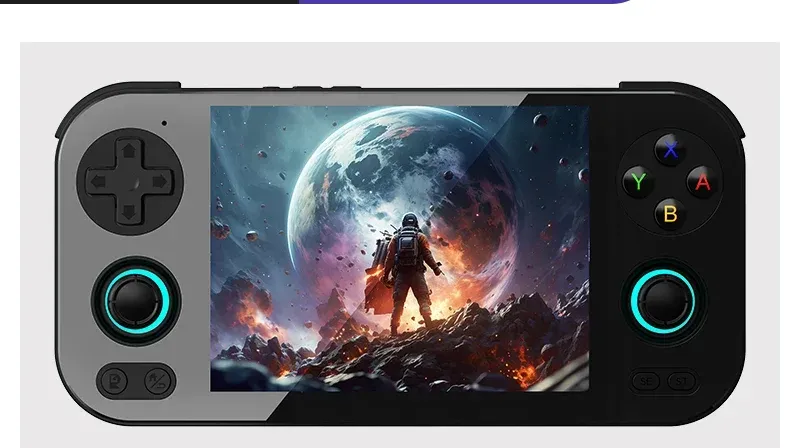Click the SE select button
The width and height of the screenshot is (800, 448).
(646, 381)
